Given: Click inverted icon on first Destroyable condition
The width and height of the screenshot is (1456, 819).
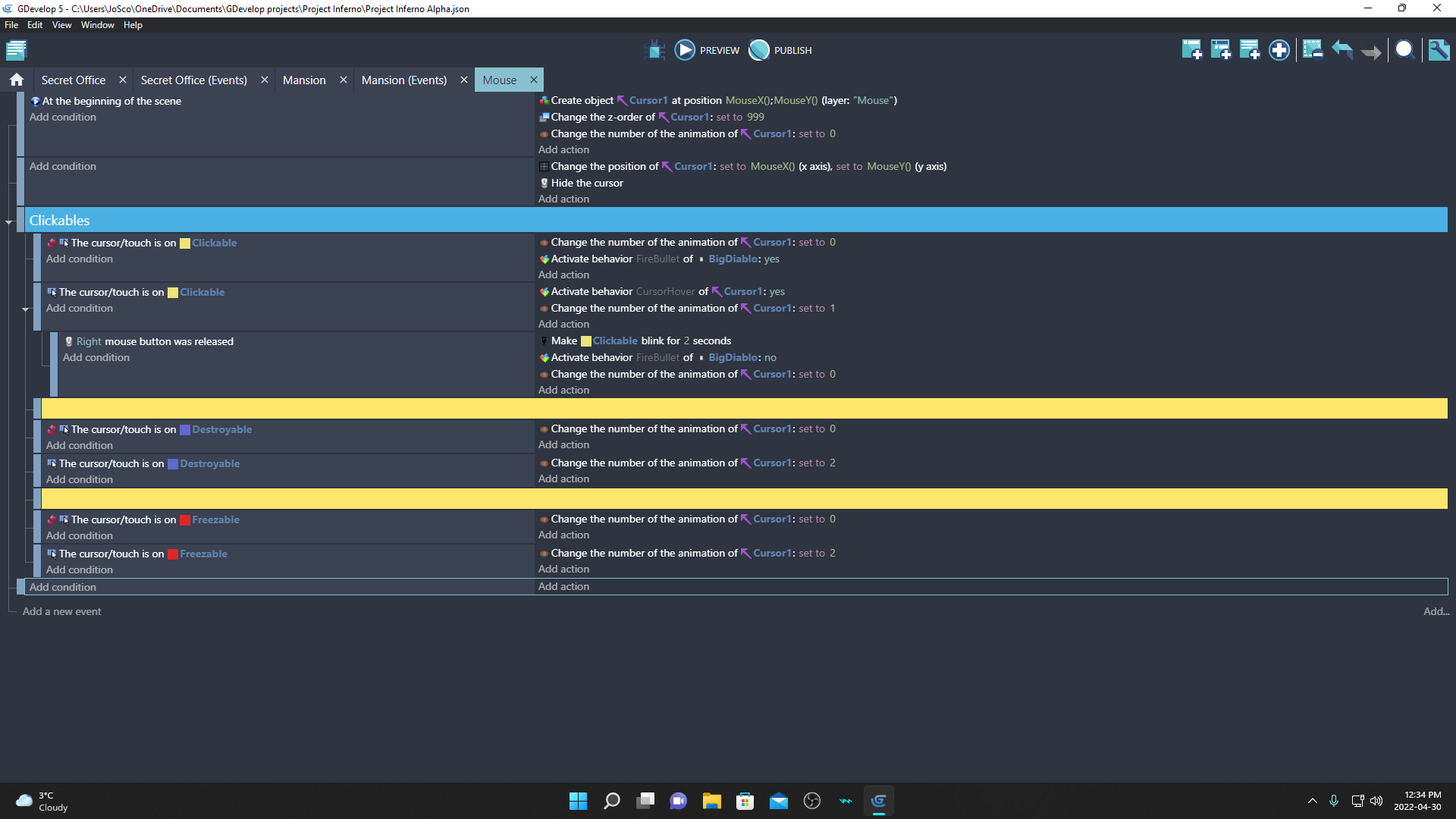Looking at the screenshot, I should [x=52, y=429].
